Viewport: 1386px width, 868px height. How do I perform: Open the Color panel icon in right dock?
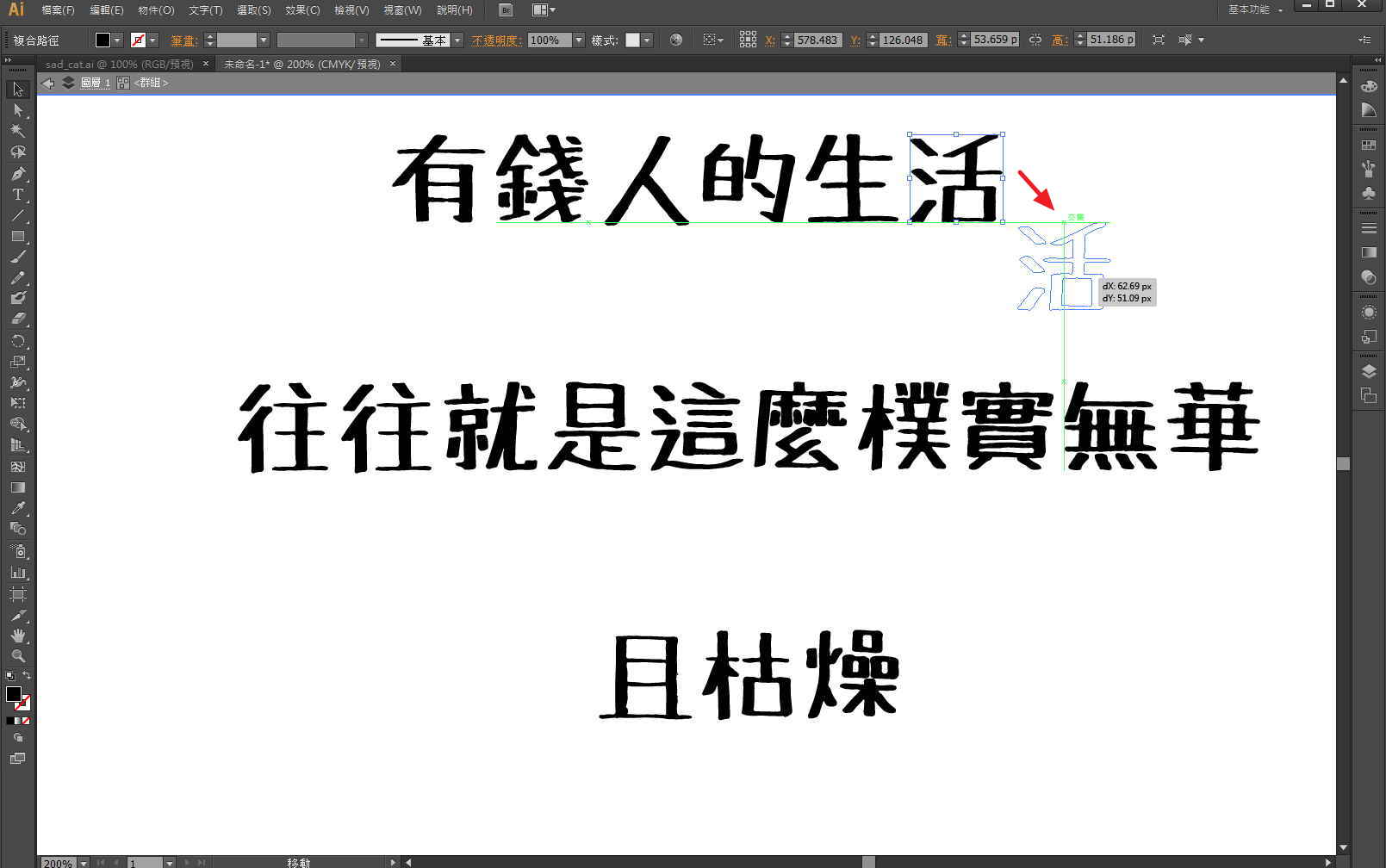pyautogui.click(x=1368, y=87)
